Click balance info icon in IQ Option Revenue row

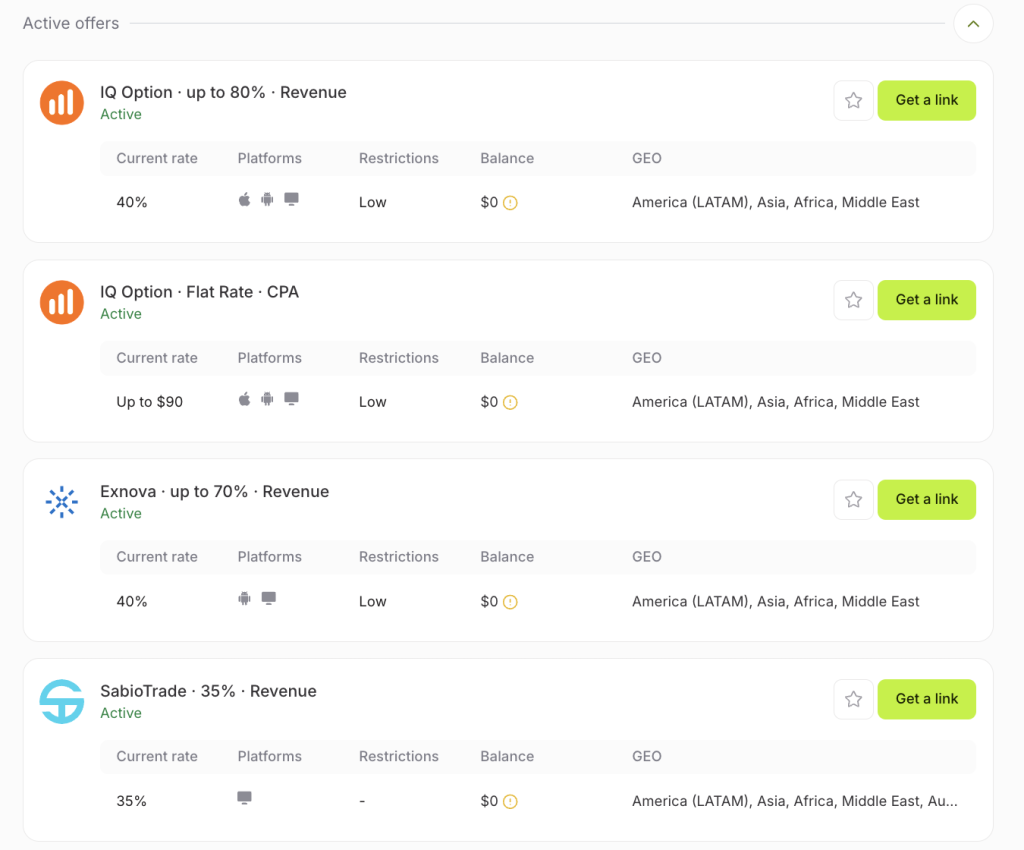point(510,203)
